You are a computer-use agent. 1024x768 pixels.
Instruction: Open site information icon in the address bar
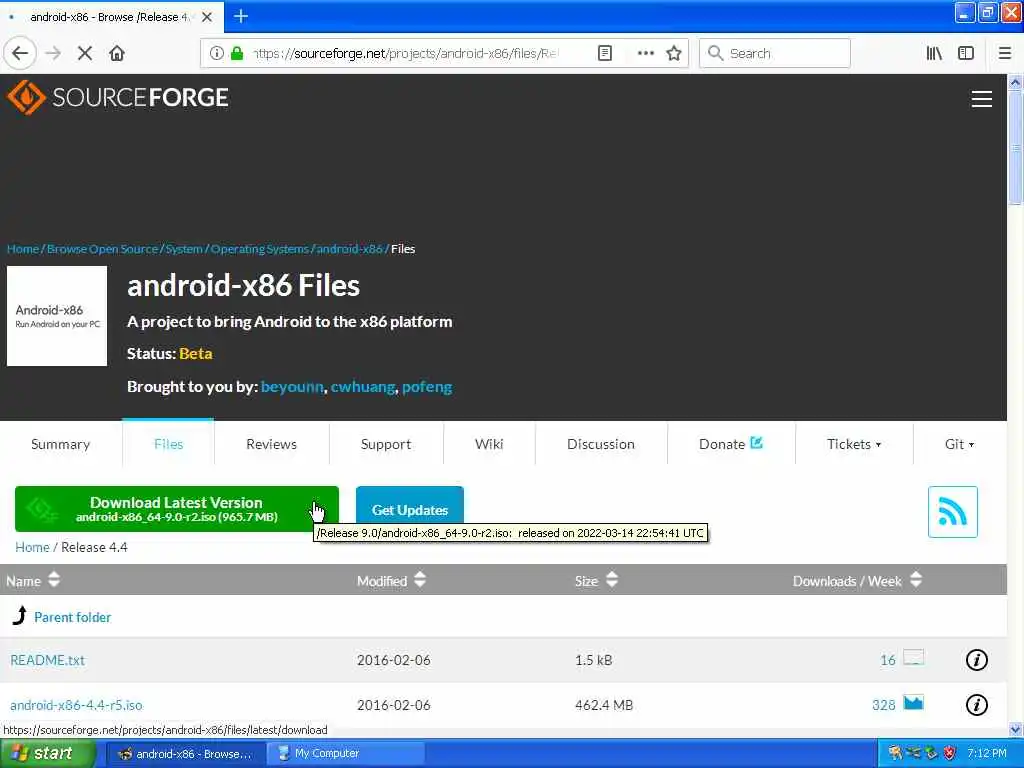click(x=217, y=53)
